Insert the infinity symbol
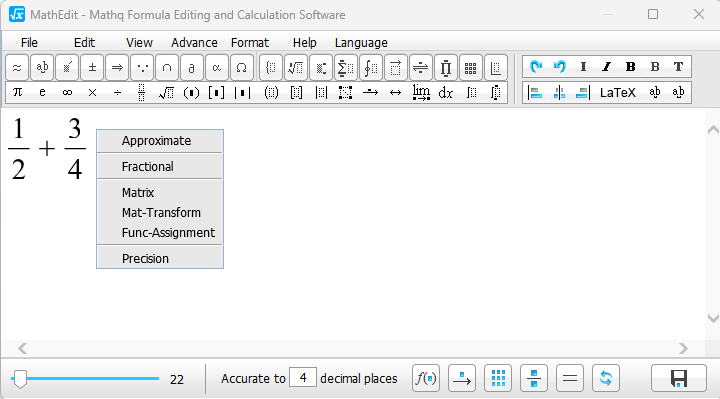 [67, 92]
